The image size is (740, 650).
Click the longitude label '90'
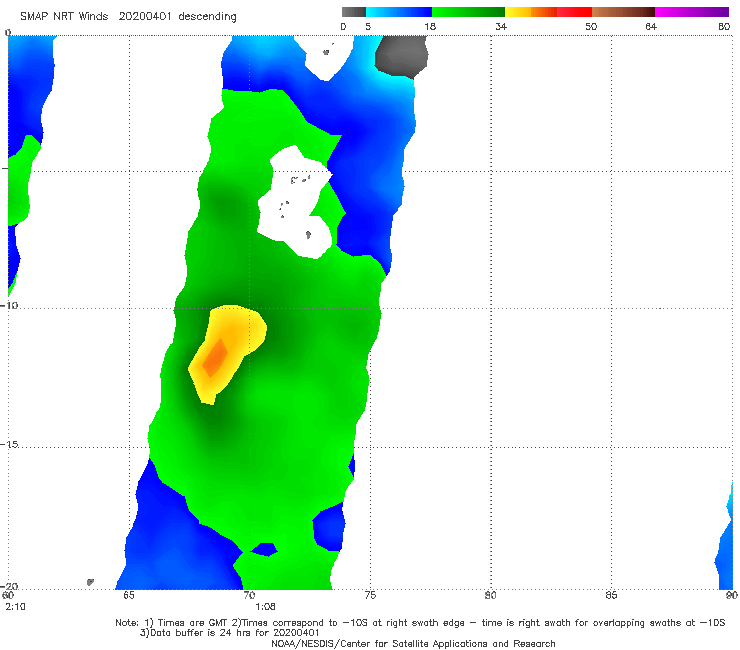click(732, 595)
